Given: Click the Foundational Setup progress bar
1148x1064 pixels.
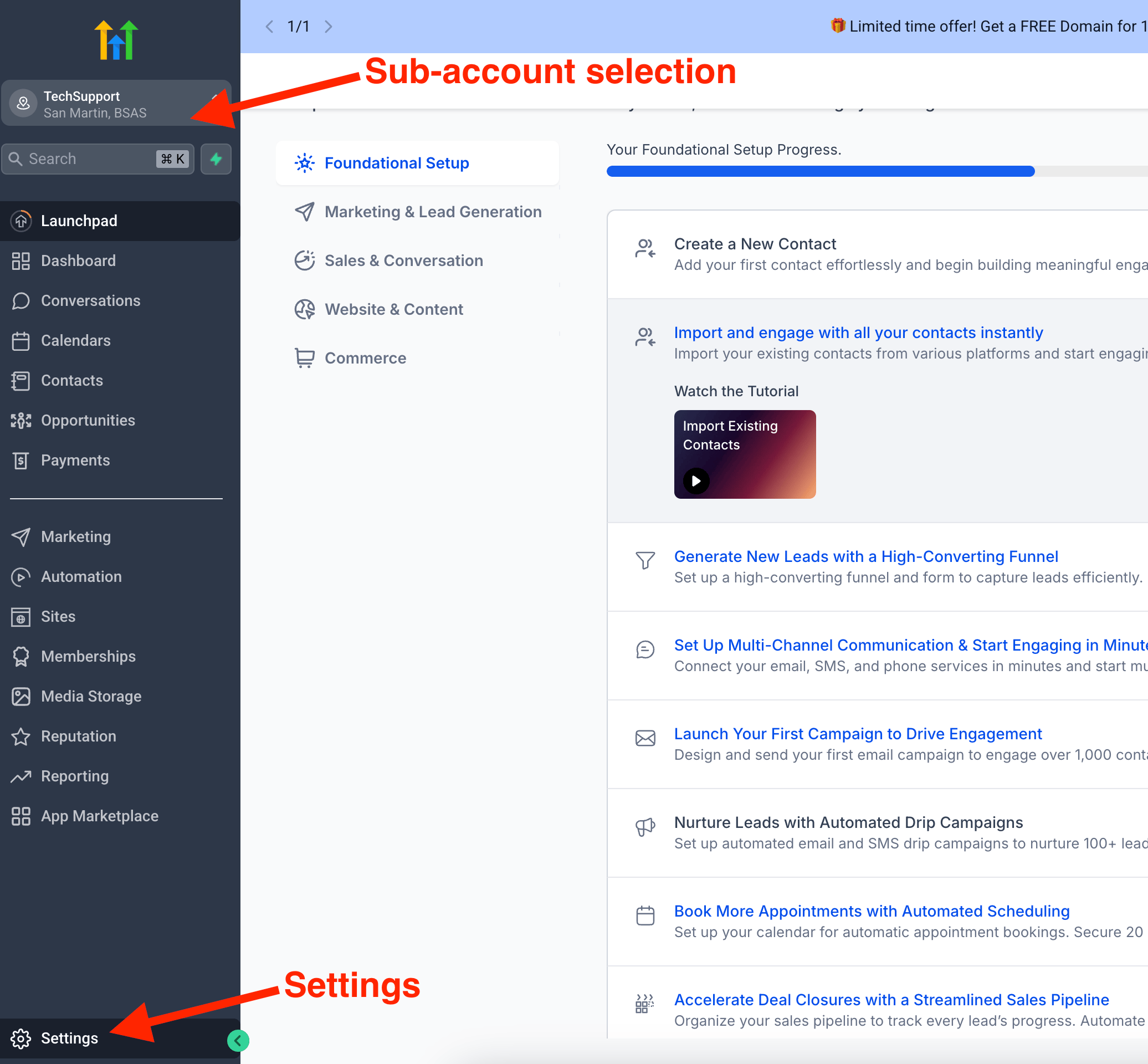Looking at the screenshot, I should tap(878, 172).
